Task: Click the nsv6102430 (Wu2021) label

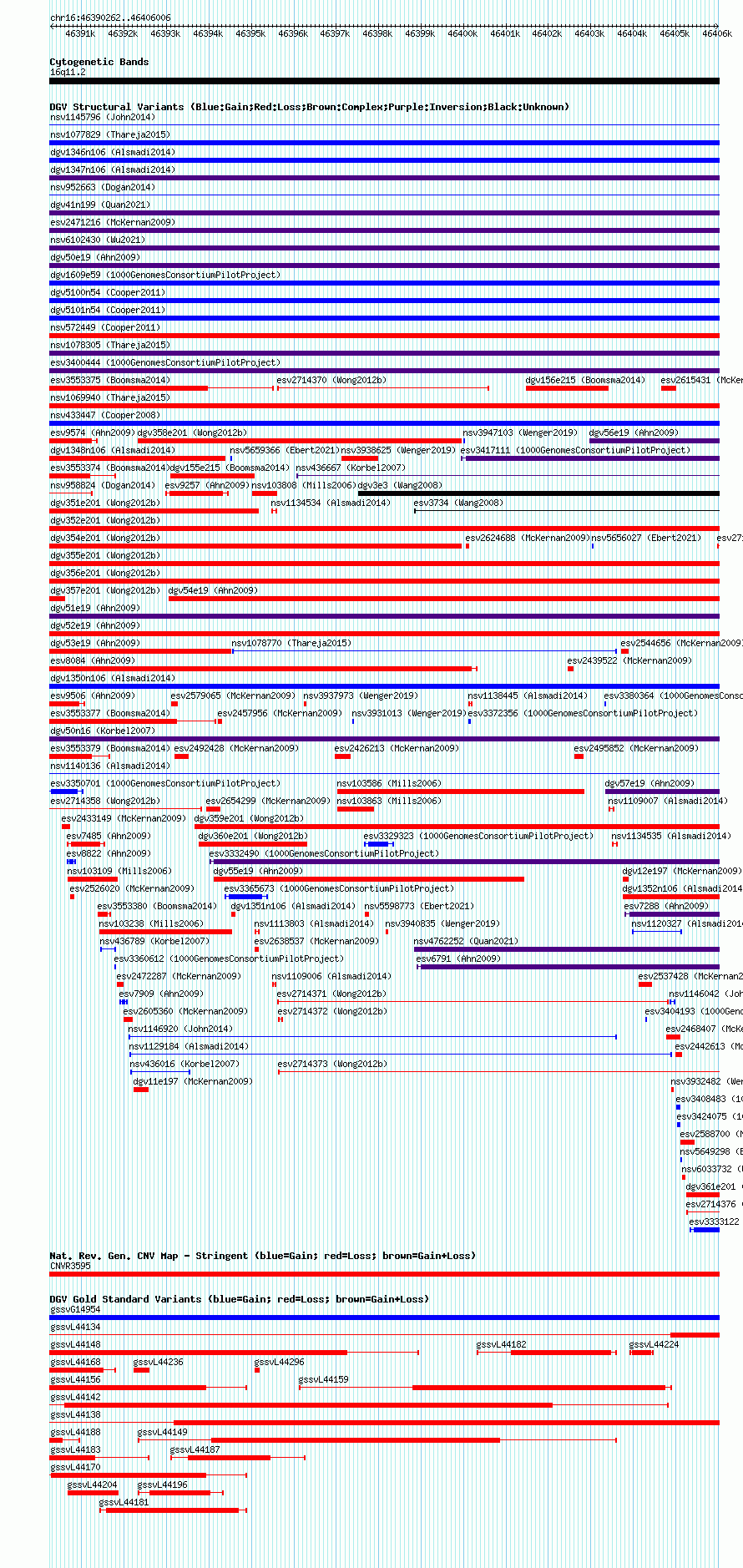Action: tap(98, 240)
